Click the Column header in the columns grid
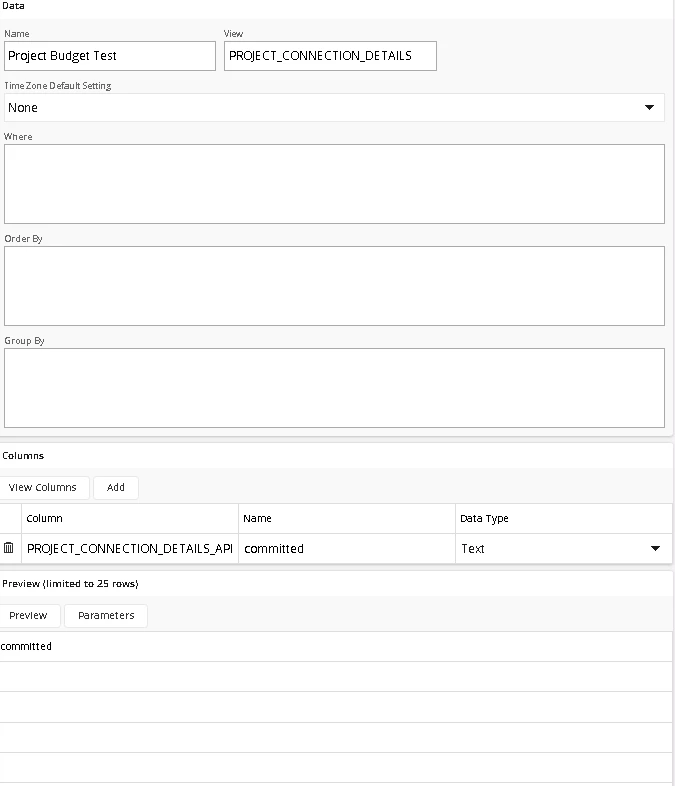The width and height of the screenshot is (675, 786). (x=45, y=519)
